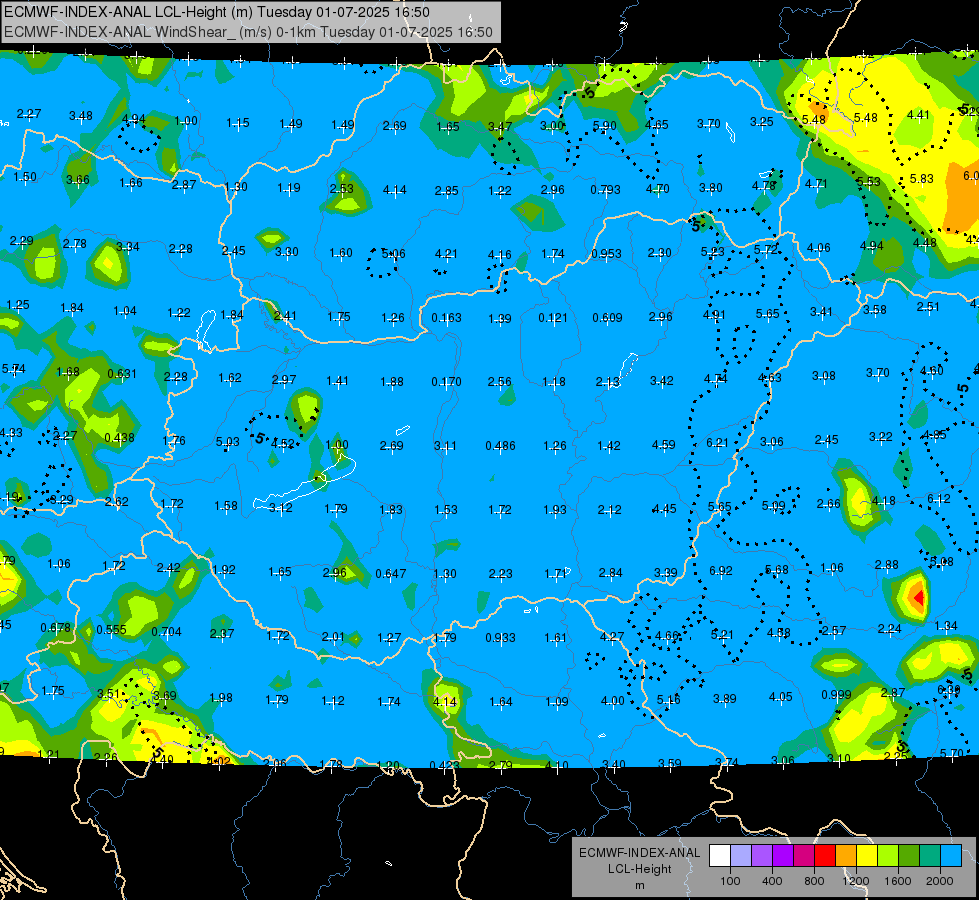Click the wind shear value 0.704
Screen dimensions: 979x900
tap(167, 631)
